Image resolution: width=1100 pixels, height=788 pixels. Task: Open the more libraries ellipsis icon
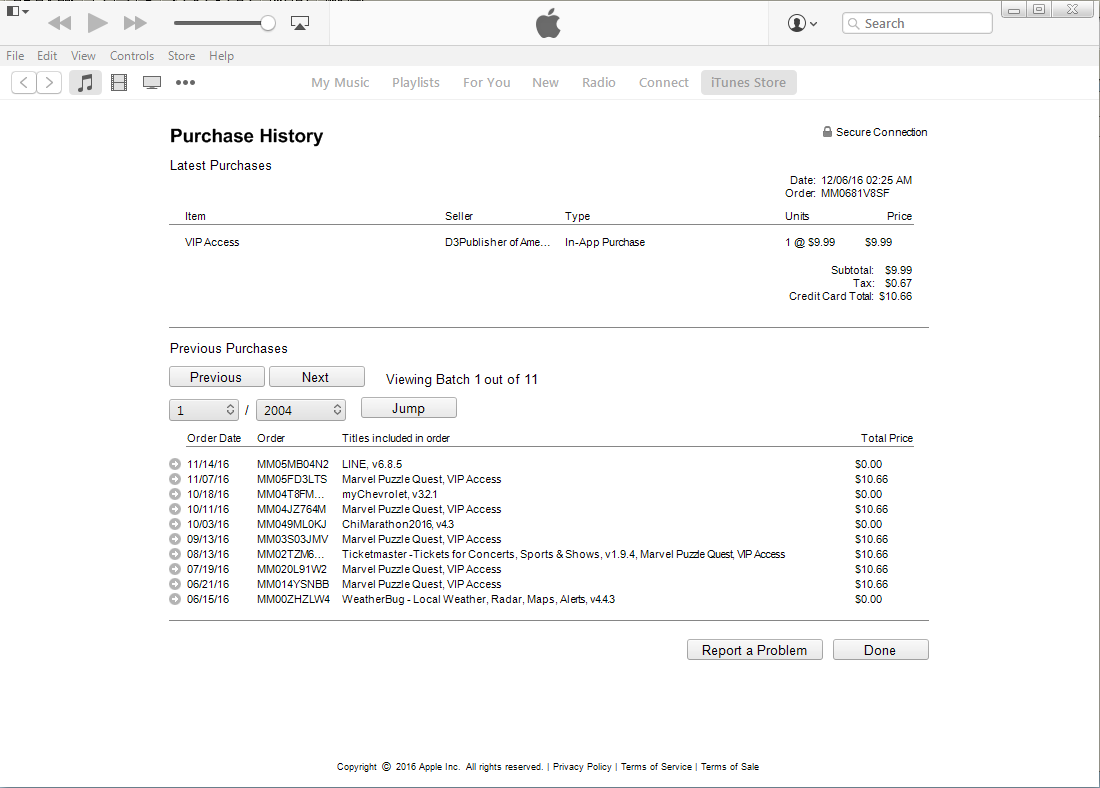pyautogui.click(x=185, y=83)
